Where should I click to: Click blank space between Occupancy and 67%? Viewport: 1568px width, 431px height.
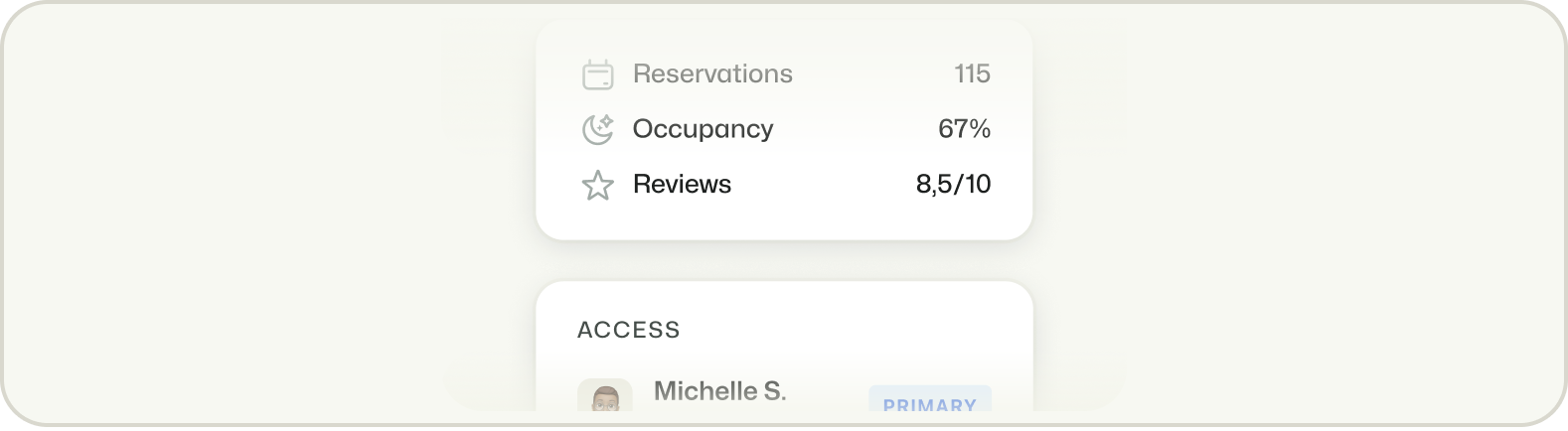(x=855, y=129)
